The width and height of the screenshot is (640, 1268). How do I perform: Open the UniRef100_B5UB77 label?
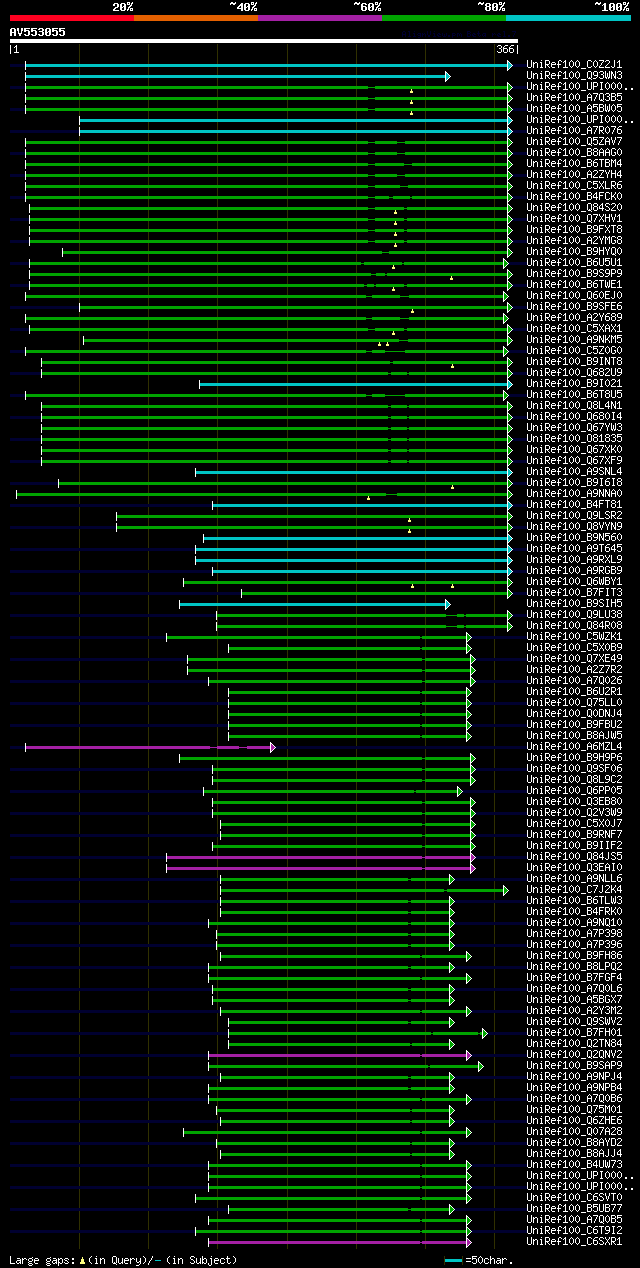(574, 1209)
